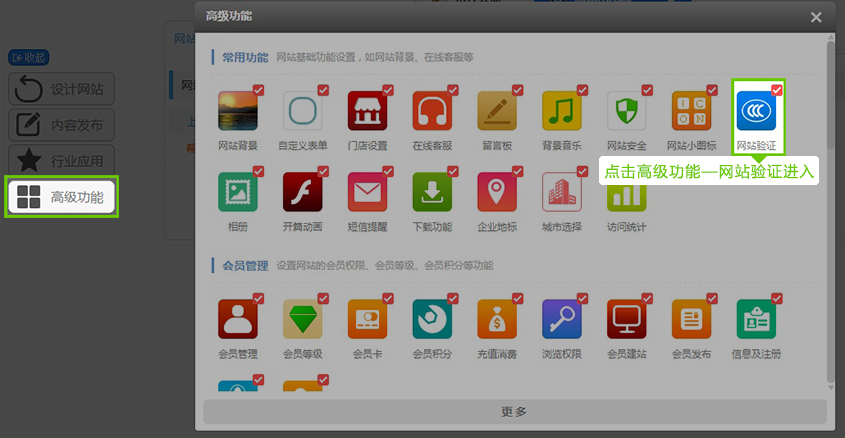Screen dimensions: 845x438
Task: Open the 在线客服 headphone icon
Action: (432, 111)
